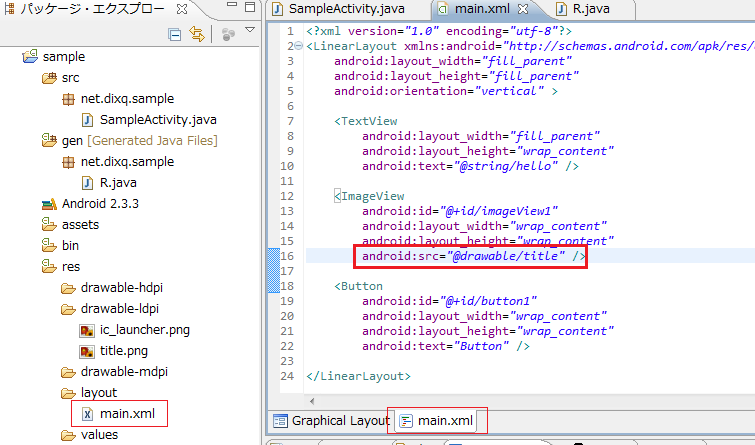755x445 pixels.
Task: Click the horizontal scrollbar left arrow in editor
Action: tap(312, 401)
